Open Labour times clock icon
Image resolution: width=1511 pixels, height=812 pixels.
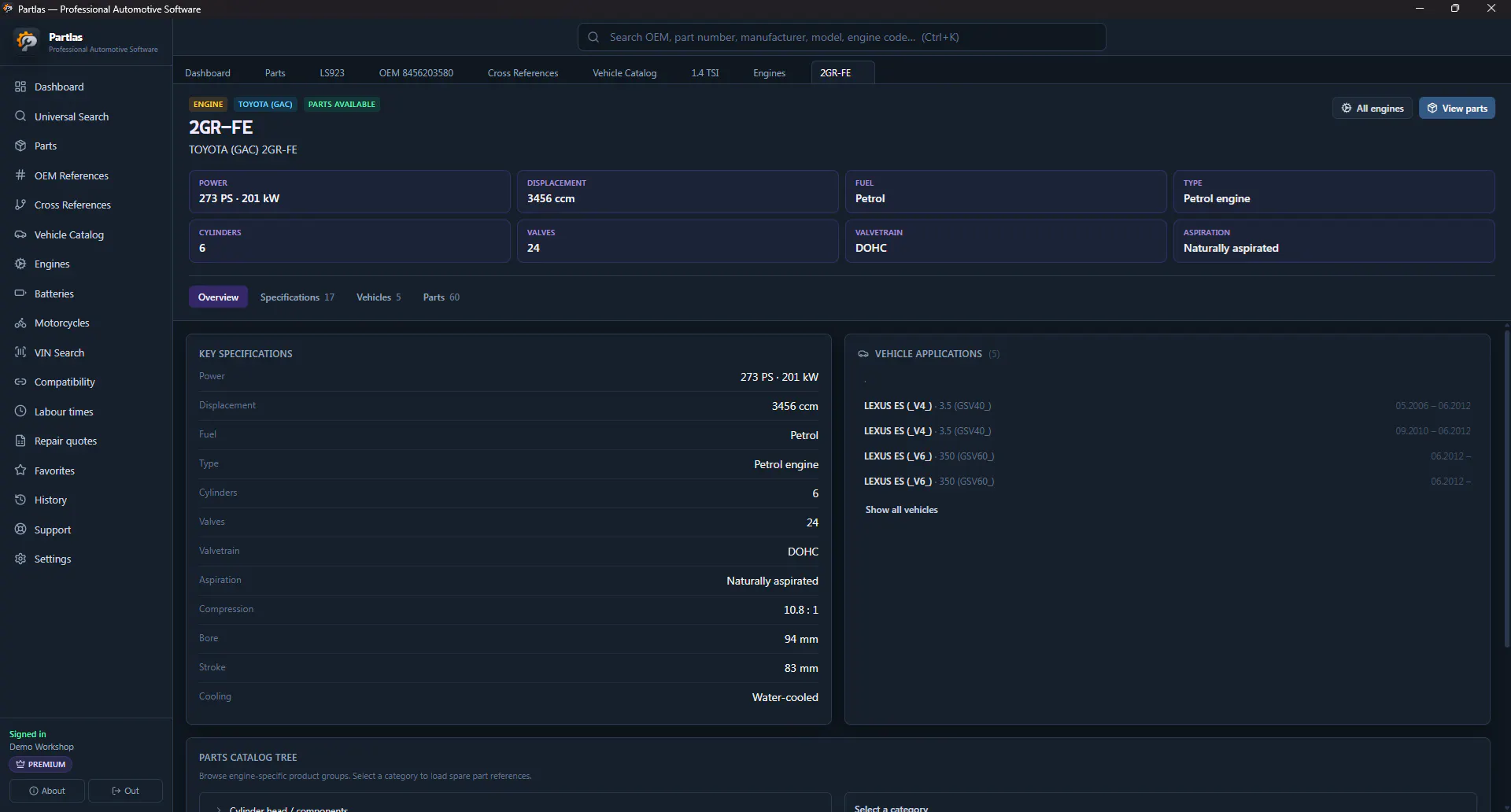point(20,412)
